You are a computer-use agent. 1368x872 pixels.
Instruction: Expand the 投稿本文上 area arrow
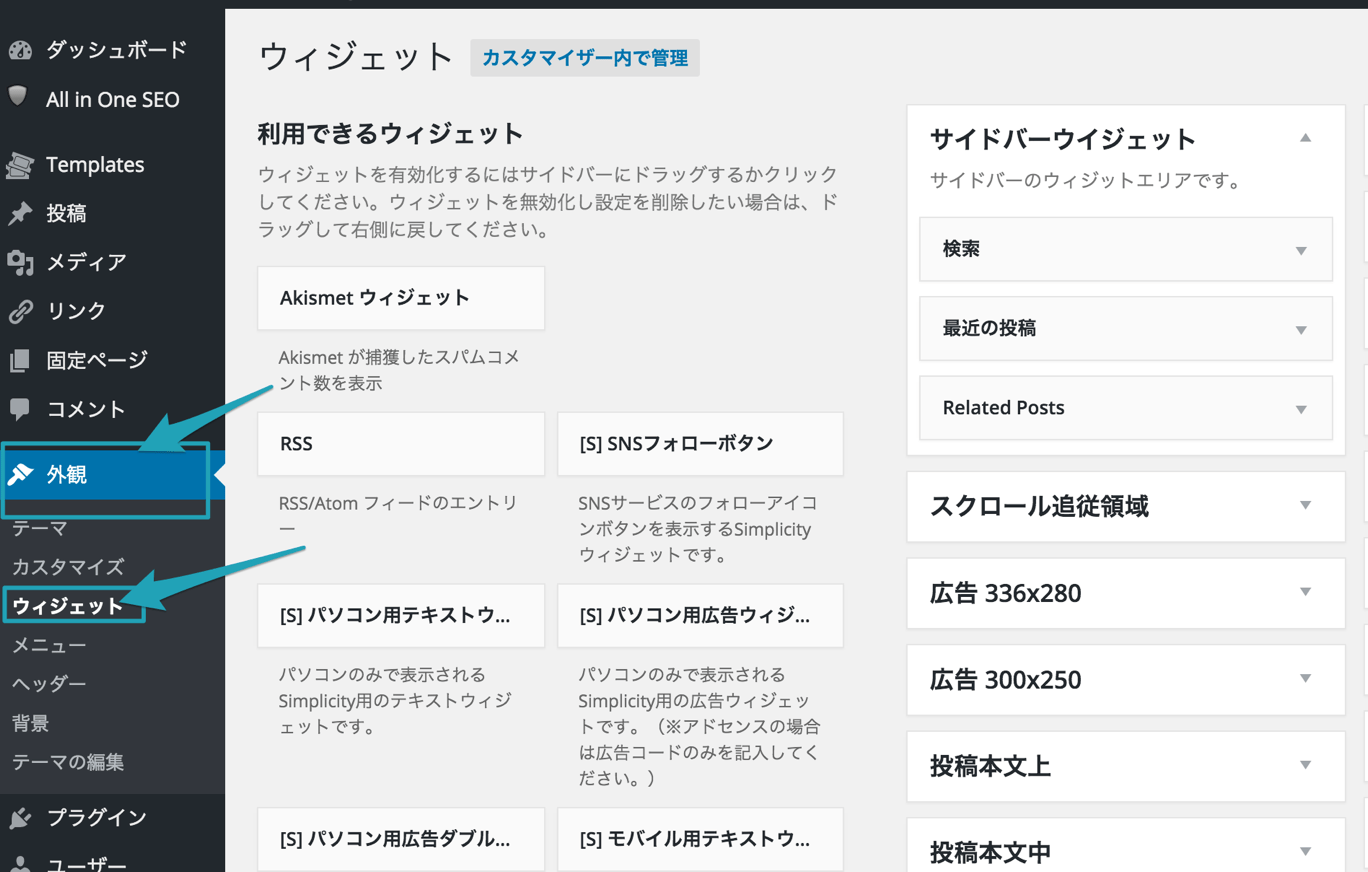pos(1305,765)
